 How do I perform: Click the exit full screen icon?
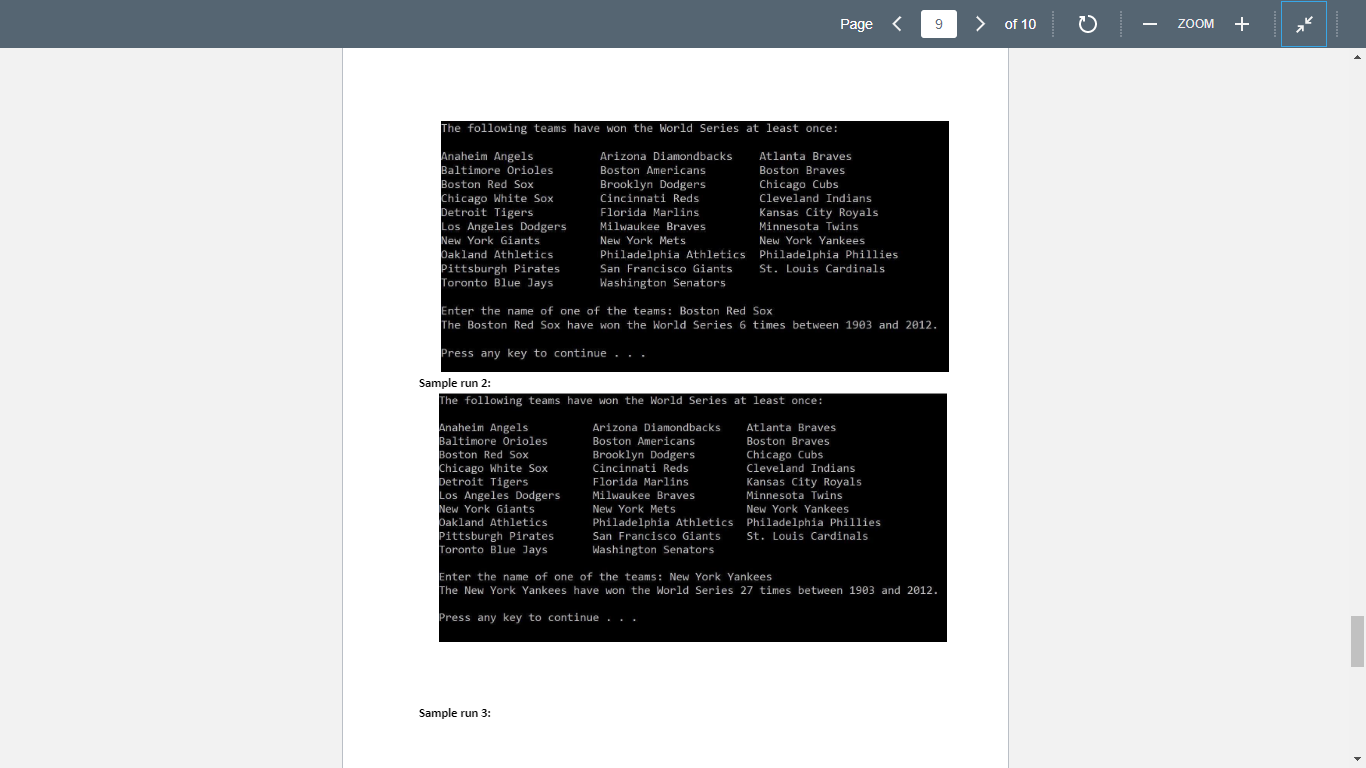(1304, 24)
